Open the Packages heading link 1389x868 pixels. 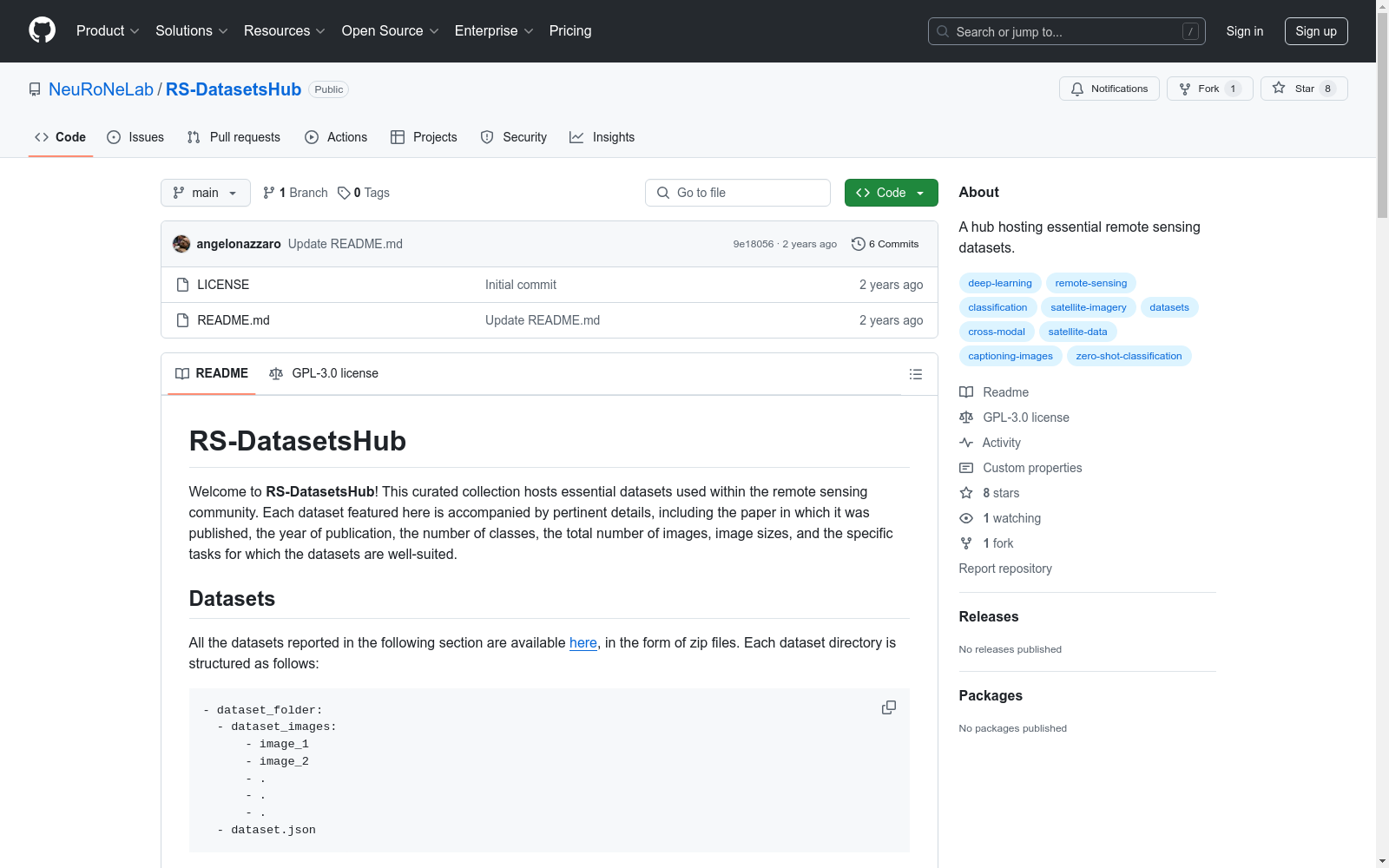991,695
